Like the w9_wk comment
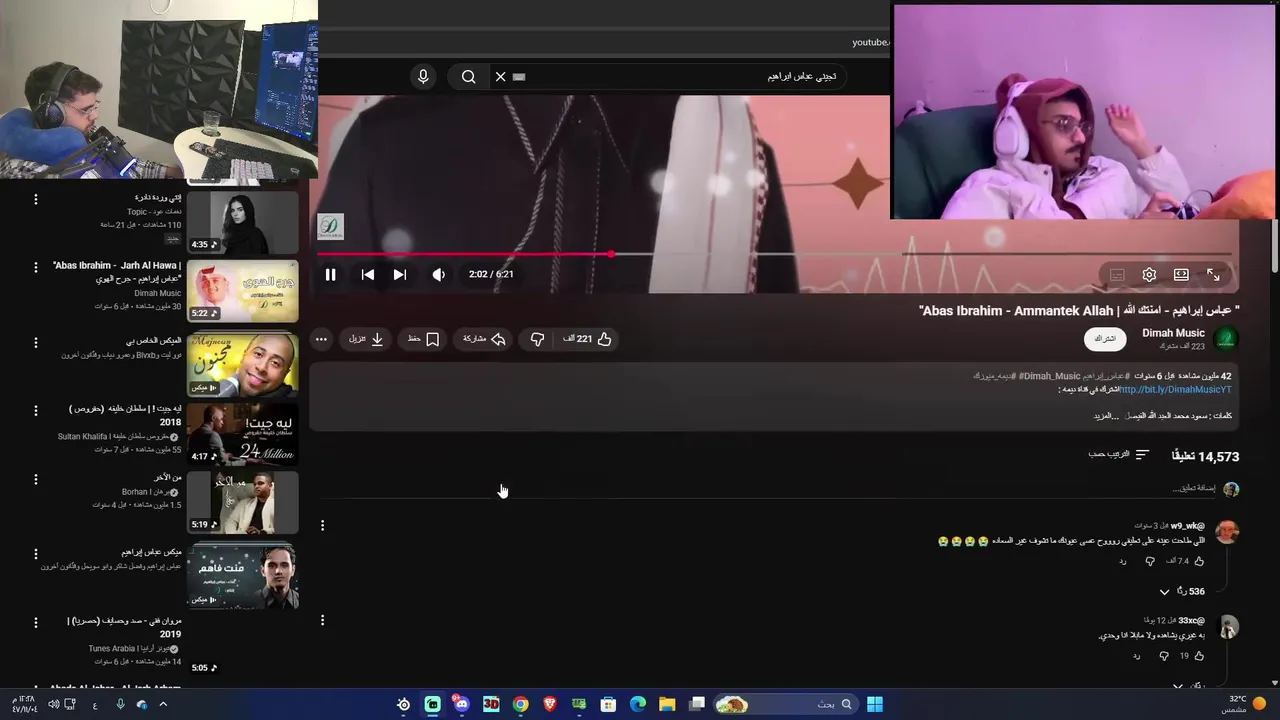Image resolution: width=1280 pixels, height=720 pixels. click(x=1199, y=561)
